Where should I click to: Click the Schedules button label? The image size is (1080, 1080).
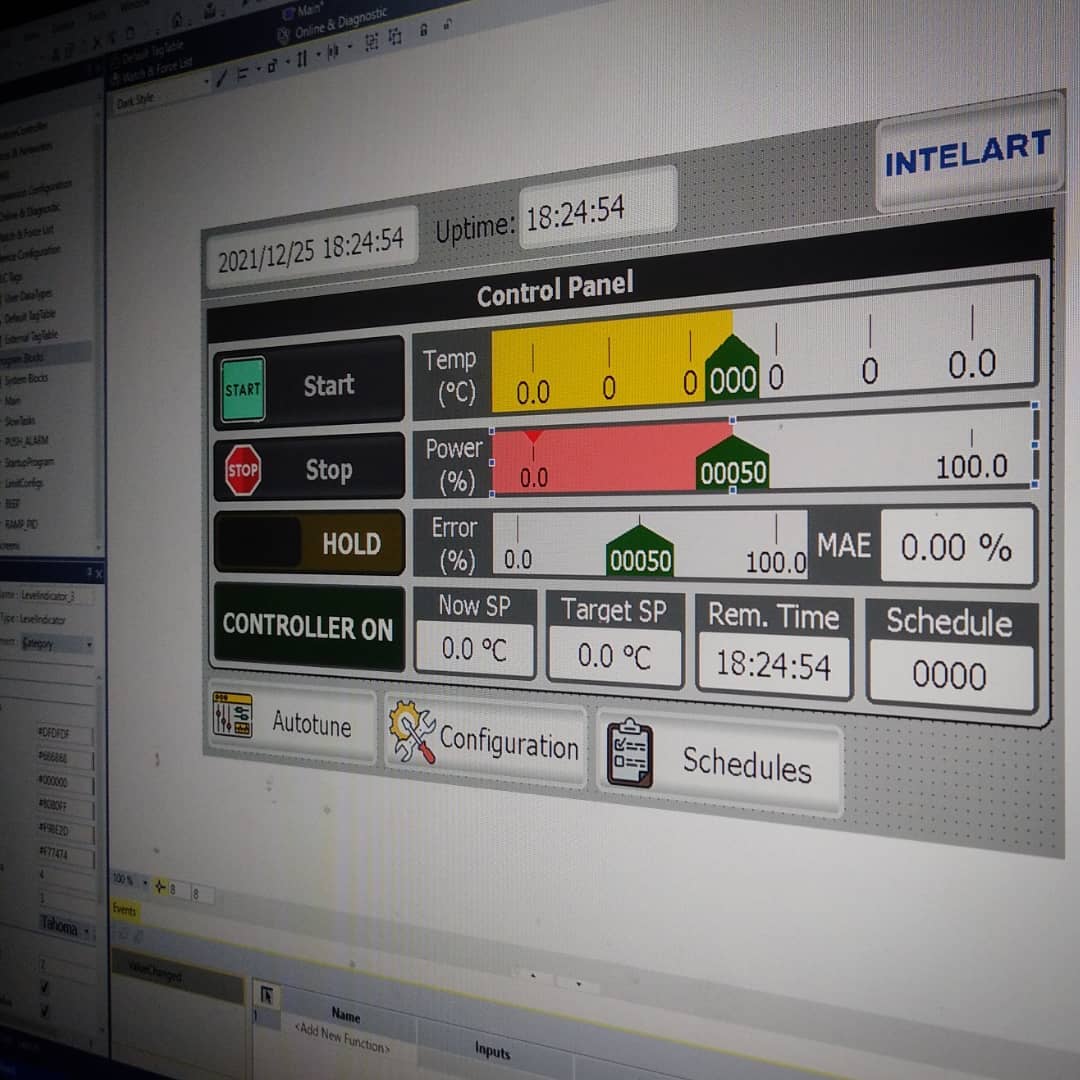pos(746,765)
